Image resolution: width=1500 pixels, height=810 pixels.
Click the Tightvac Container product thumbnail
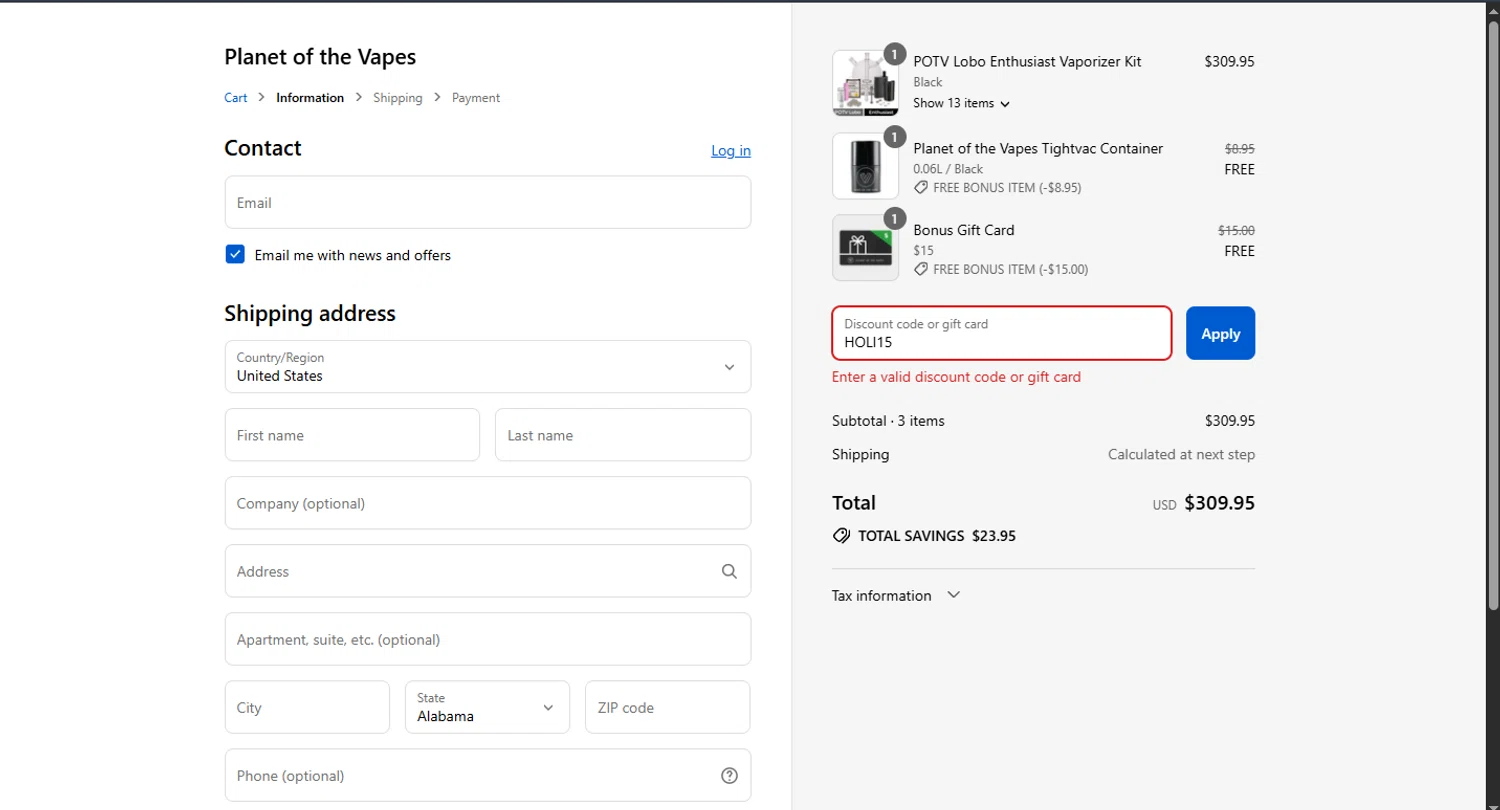click(865, 166)
